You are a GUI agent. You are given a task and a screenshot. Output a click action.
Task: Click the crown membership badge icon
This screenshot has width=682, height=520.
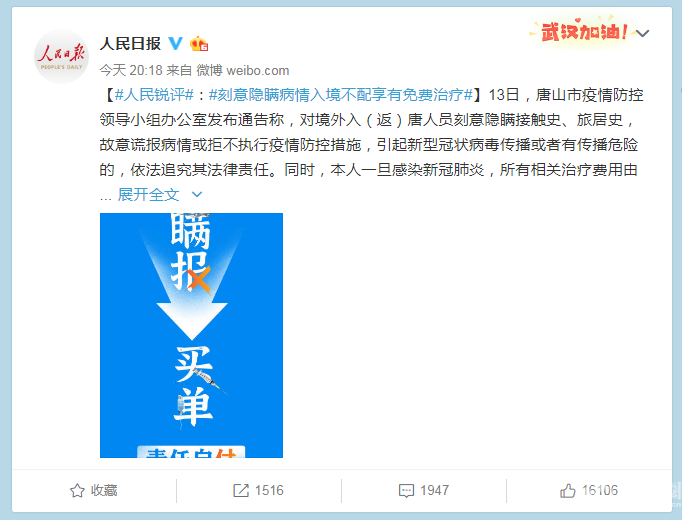click(x=199, y=43)
